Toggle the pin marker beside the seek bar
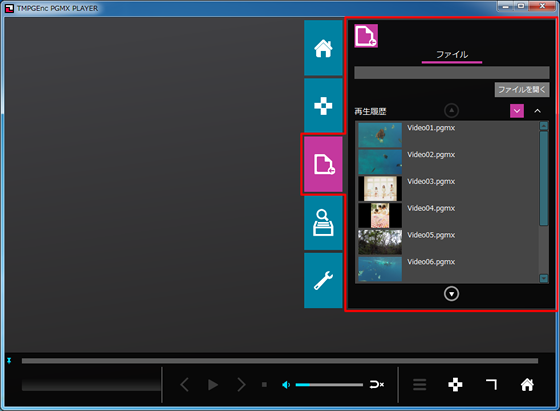560x411 pixels. pos(9,361)
